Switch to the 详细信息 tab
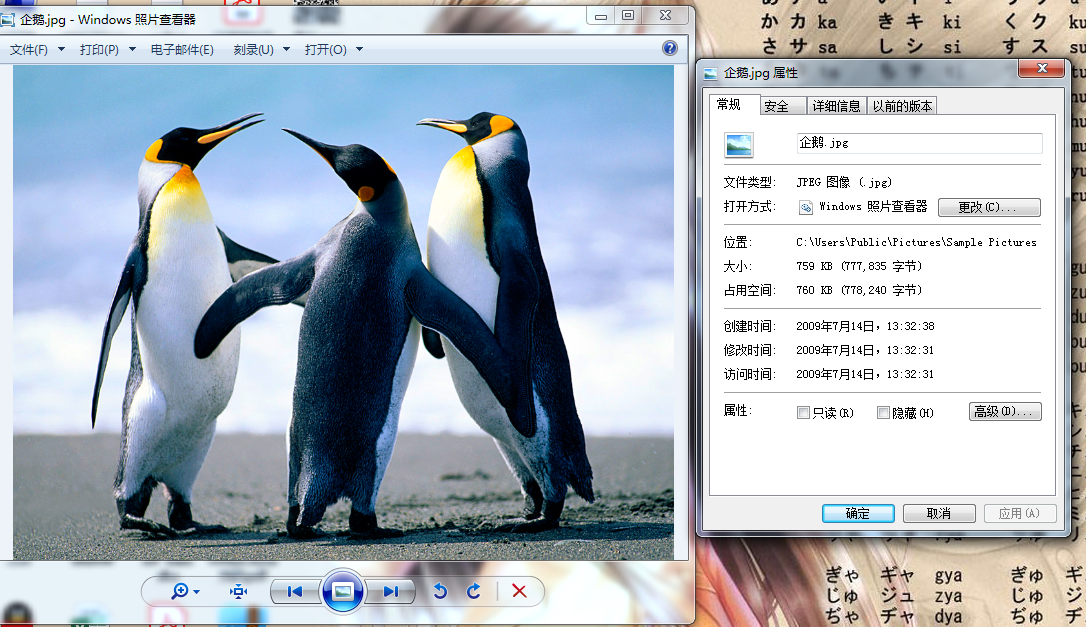Screen dimensions: 1086x627 pyautogui.click(x=836, y=106)
